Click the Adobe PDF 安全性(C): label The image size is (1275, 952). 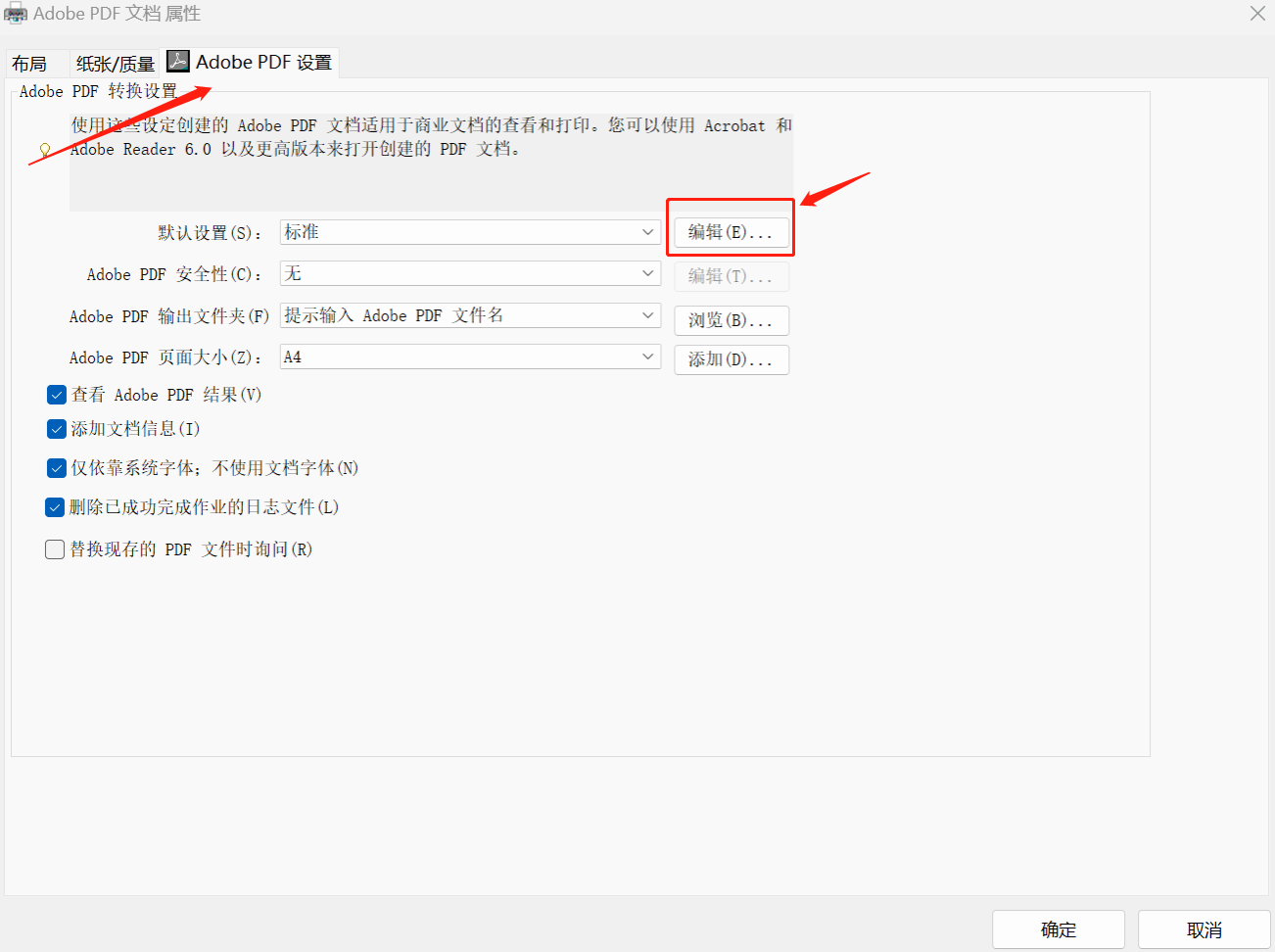point(175,274)
